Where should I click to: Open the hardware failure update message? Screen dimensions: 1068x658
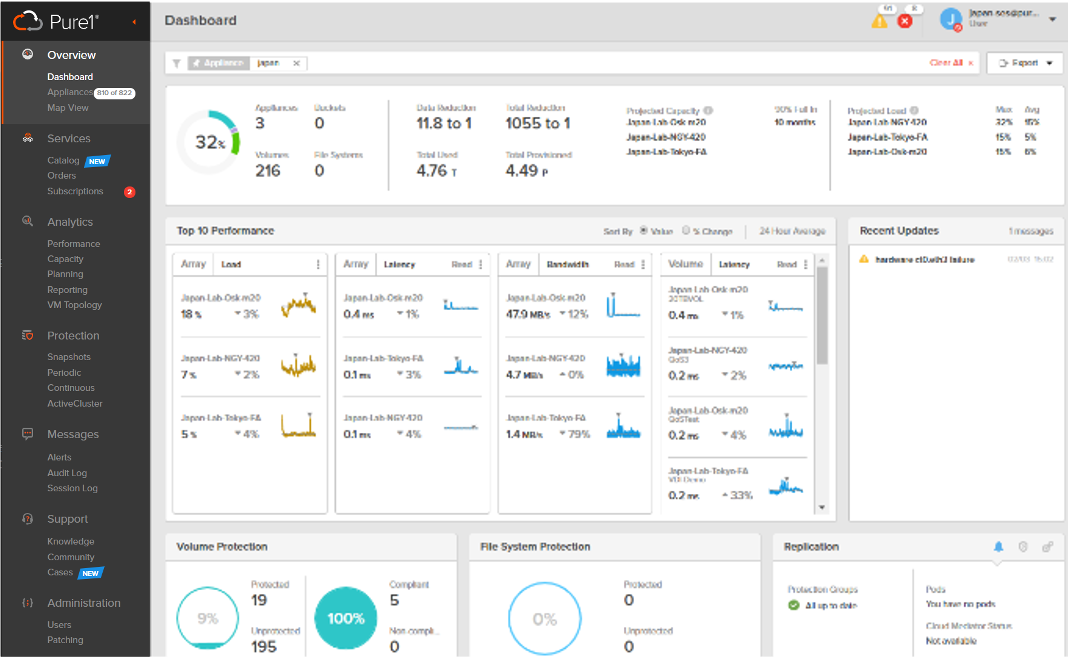click(x=924, y=260)
